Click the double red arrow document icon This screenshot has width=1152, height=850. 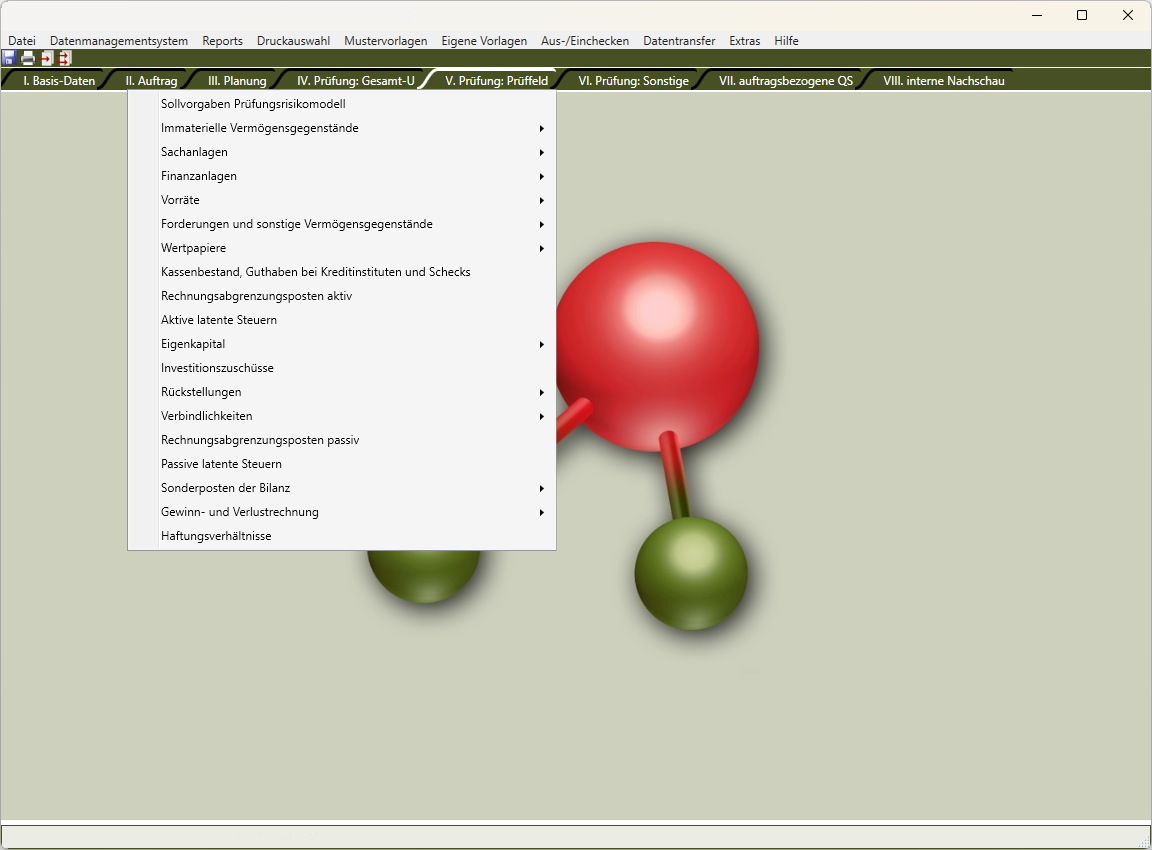coord(64,58)
